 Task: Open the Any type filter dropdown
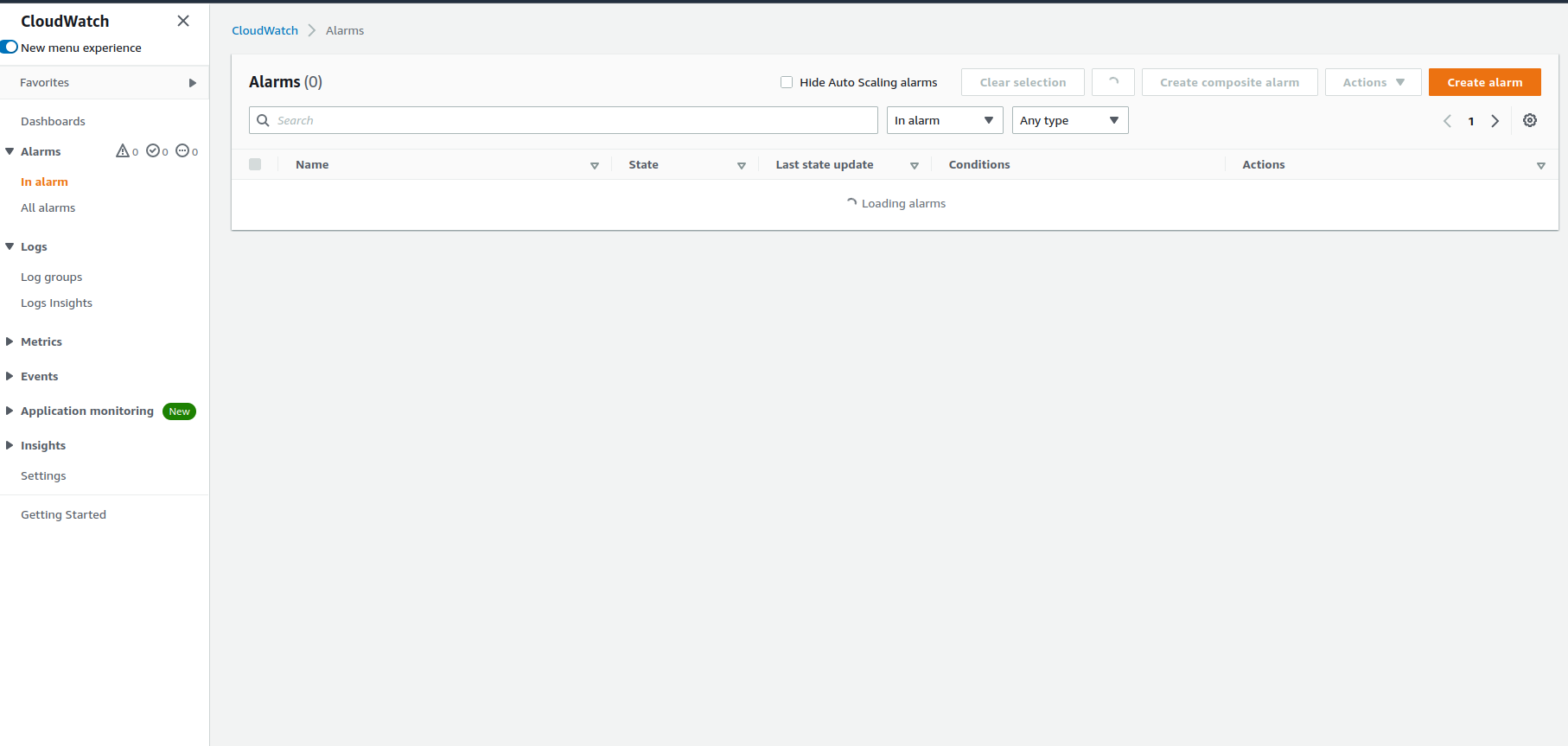pos(1070,120)
